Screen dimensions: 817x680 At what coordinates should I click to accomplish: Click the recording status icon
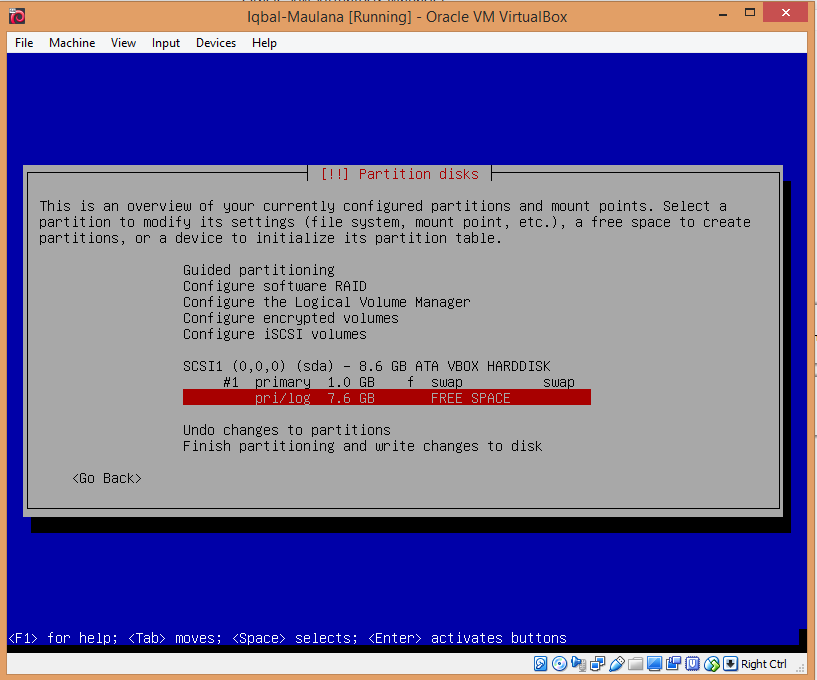click(x=674, y=664)
